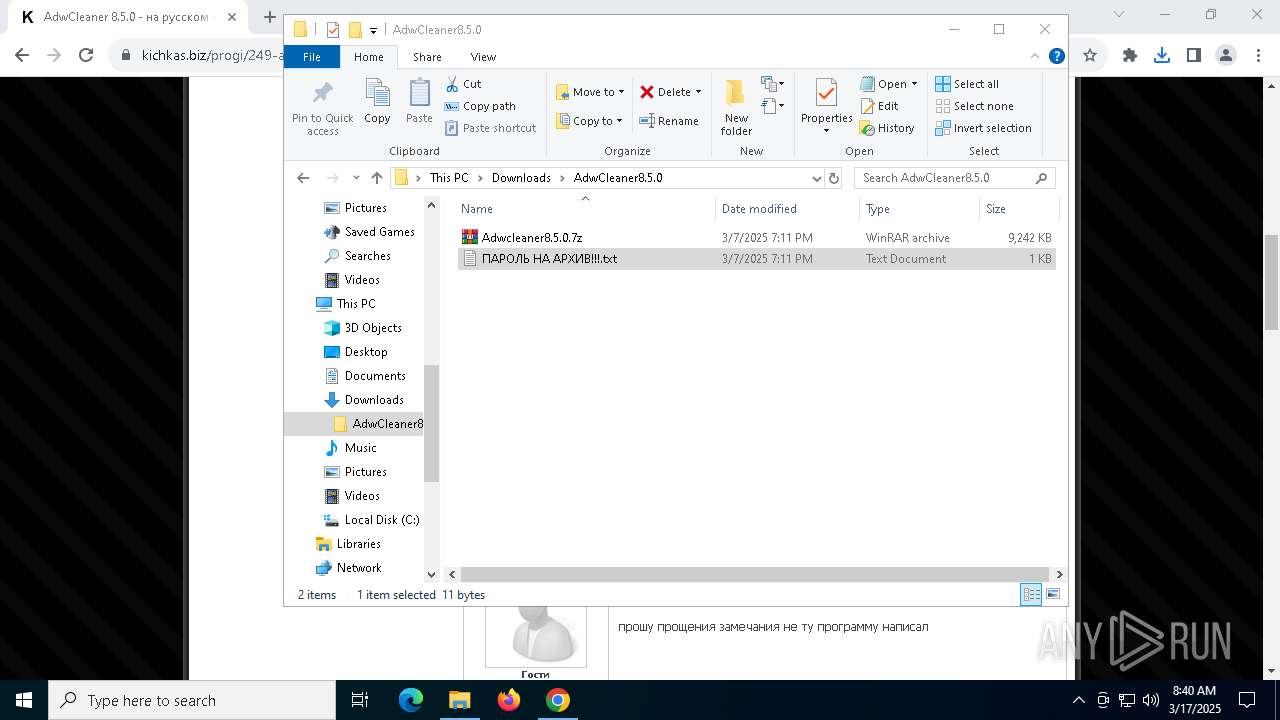Open the Copy to dropdown
1280x720 pixels.
point(589,121)
